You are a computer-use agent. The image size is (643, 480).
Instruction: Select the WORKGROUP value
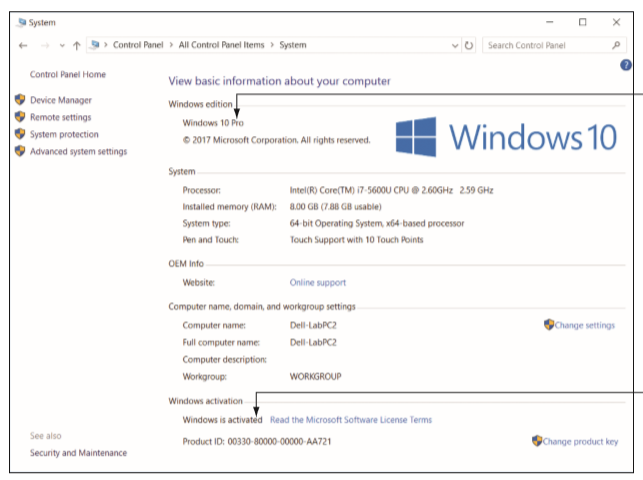click(315, 377)
